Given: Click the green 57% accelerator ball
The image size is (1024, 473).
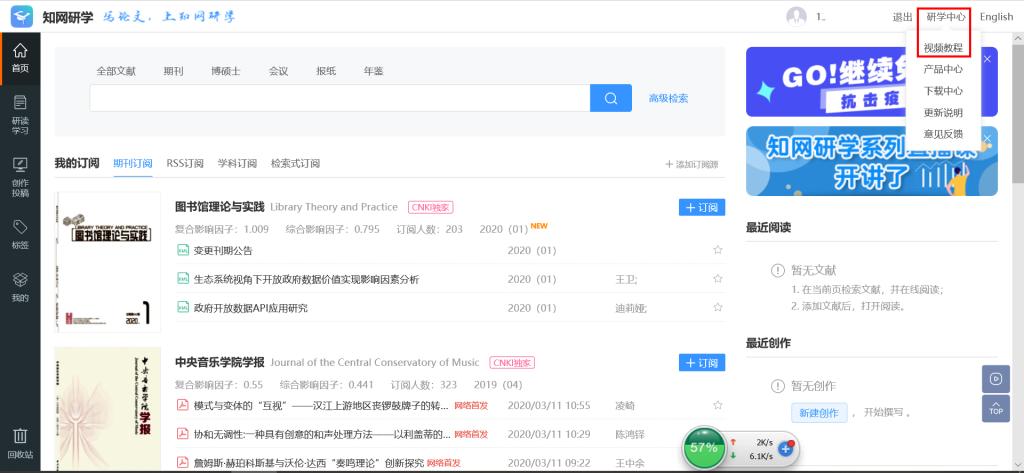Looking at the screenshot, I should pos(704,448).
